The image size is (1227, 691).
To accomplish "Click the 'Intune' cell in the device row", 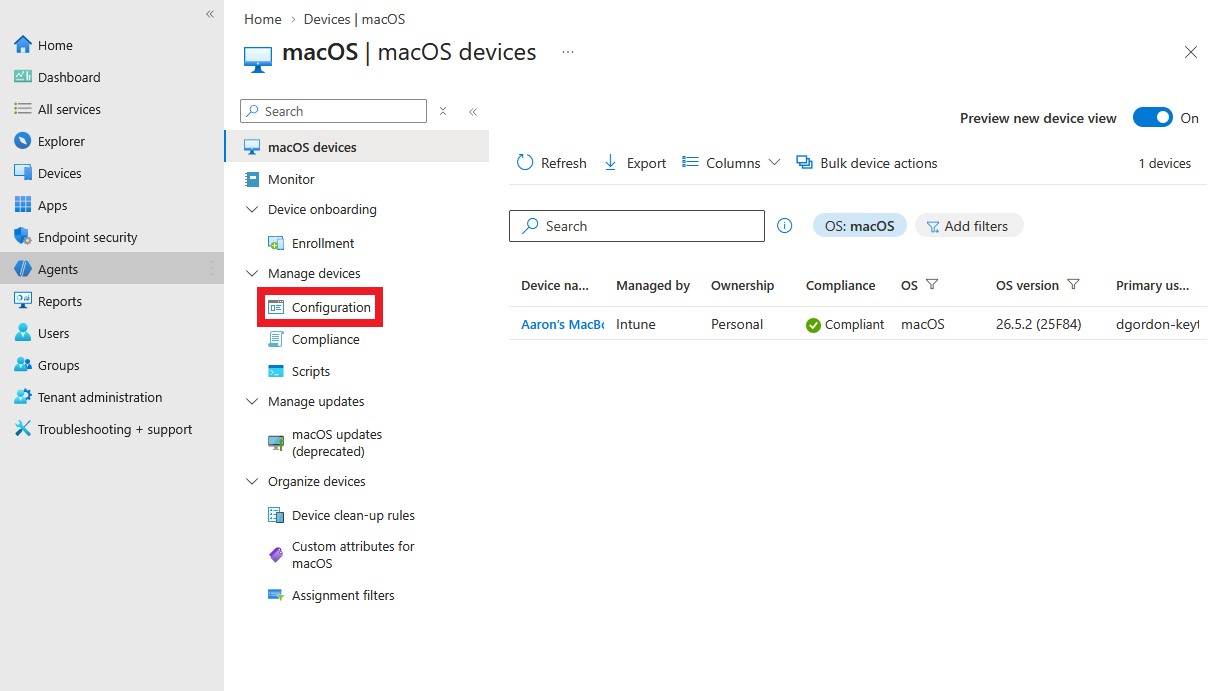I will point(636,324).
